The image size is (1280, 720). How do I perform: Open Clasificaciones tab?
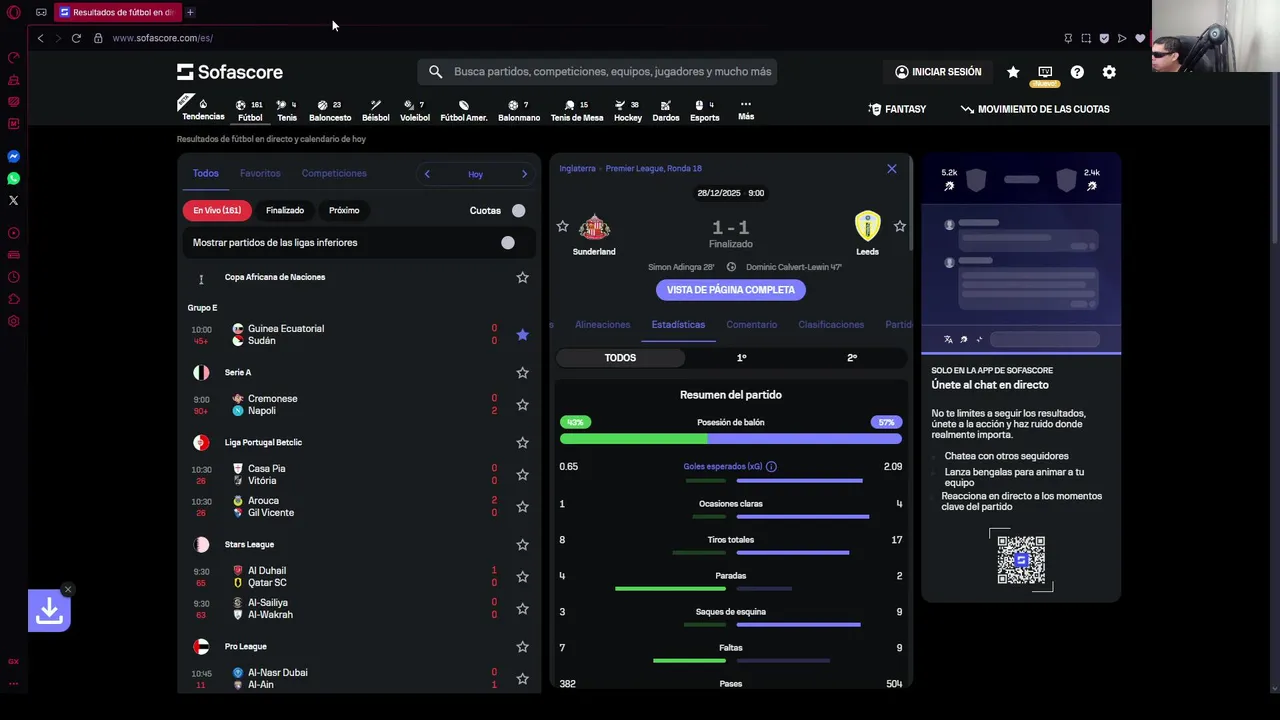[x=831, y=324]
